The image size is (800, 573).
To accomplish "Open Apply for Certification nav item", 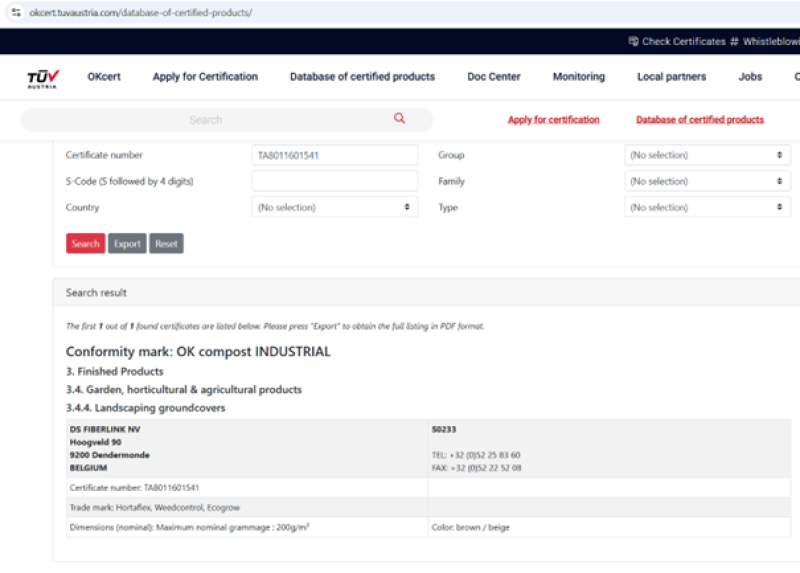I will coord(205,77).
